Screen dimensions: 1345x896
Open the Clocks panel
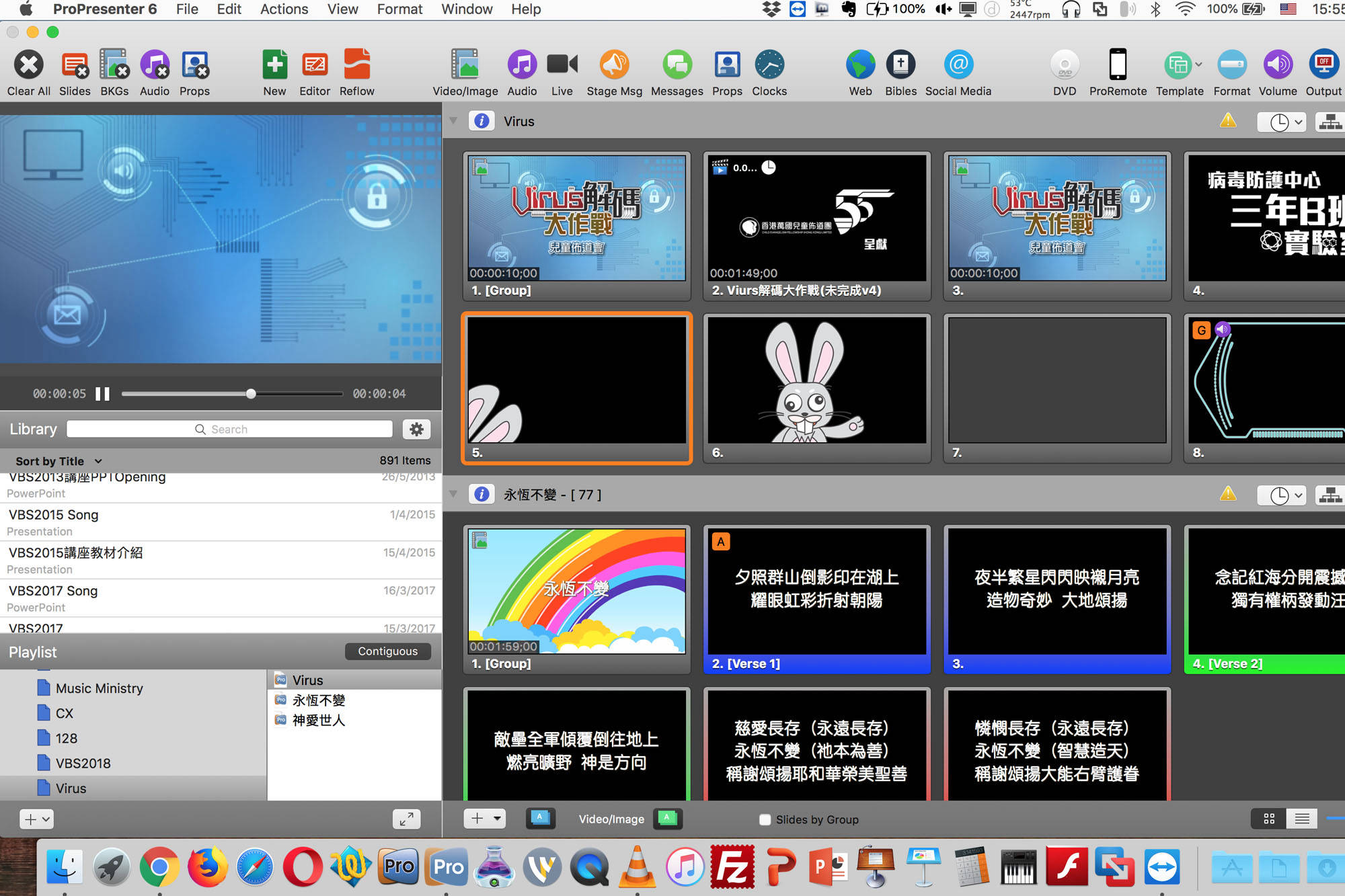tap(769, 65)
